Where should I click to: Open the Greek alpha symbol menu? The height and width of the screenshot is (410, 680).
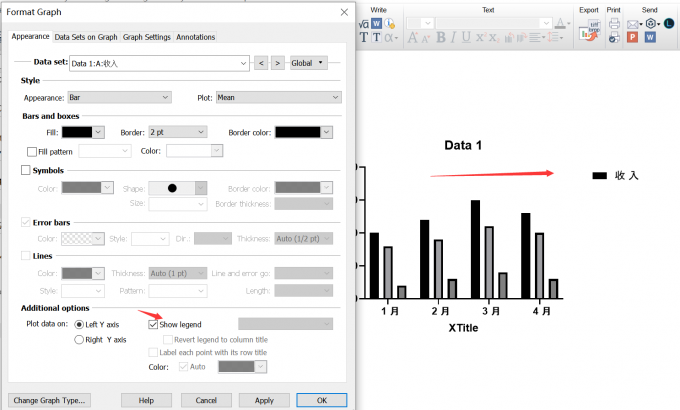391,38
